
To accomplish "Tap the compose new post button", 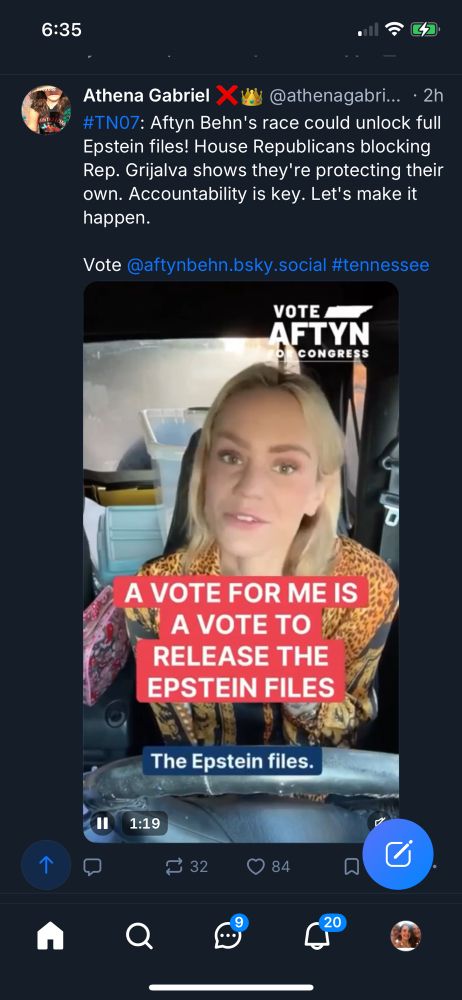I will pyautogui.click(x=398, y=854).
